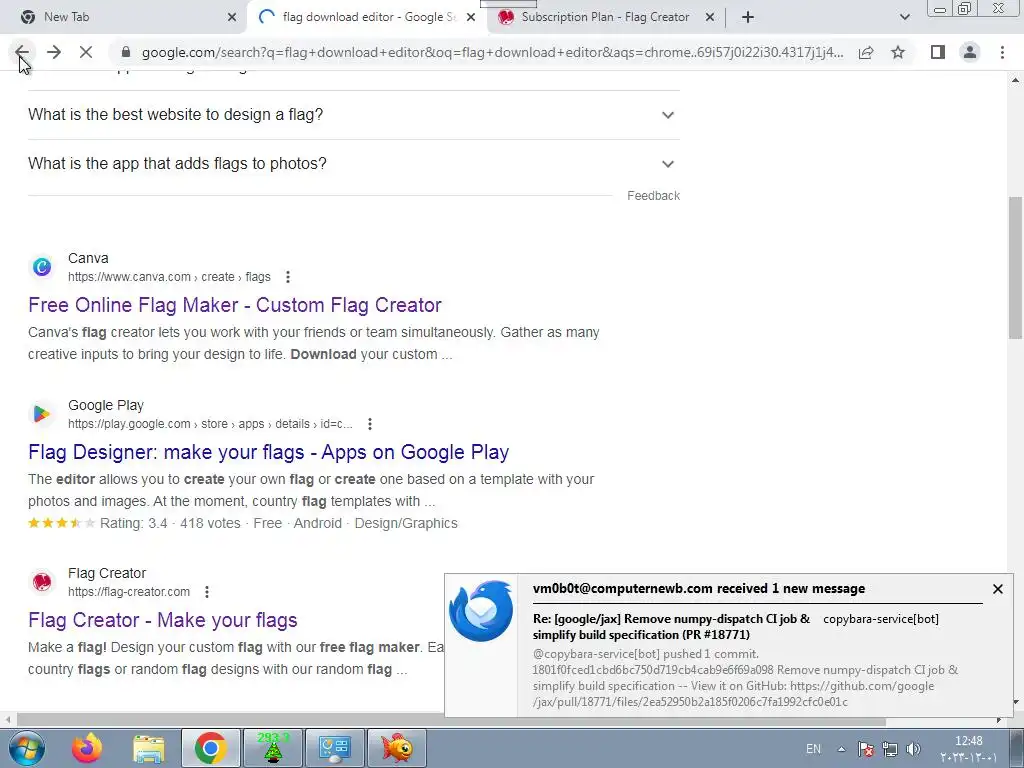Switch to Subscription Plan Flag Creator tab

tap(604, 17)
